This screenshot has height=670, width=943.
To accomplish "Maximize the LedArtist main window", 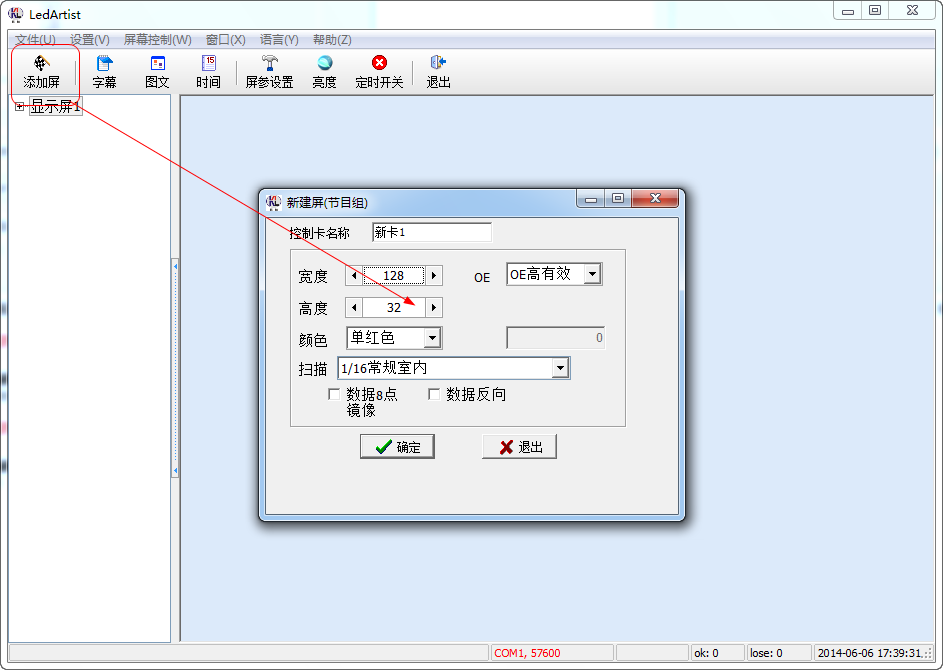I will [x=875, y=11].
